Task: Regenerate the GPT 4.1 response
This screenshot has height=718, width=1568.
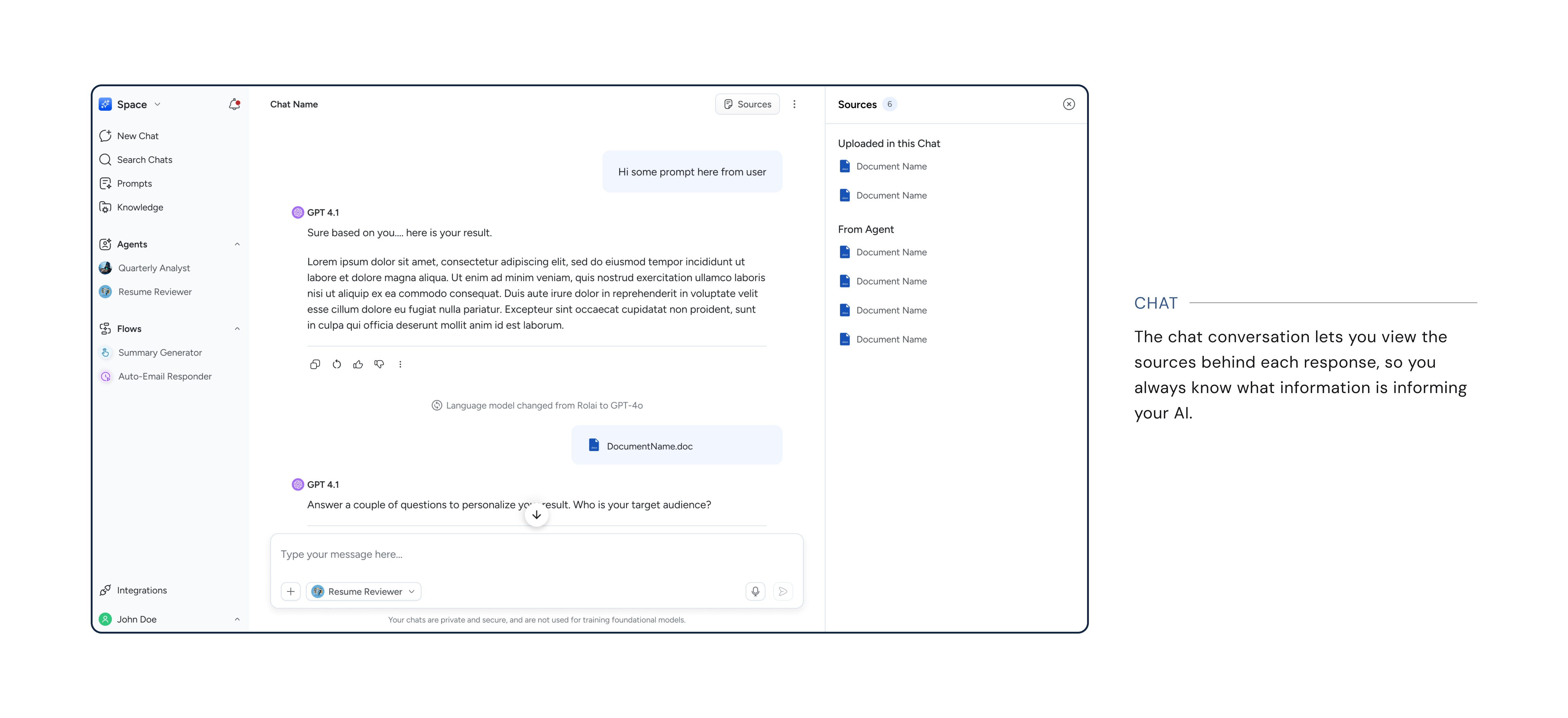Action: [x=337, y=364]
